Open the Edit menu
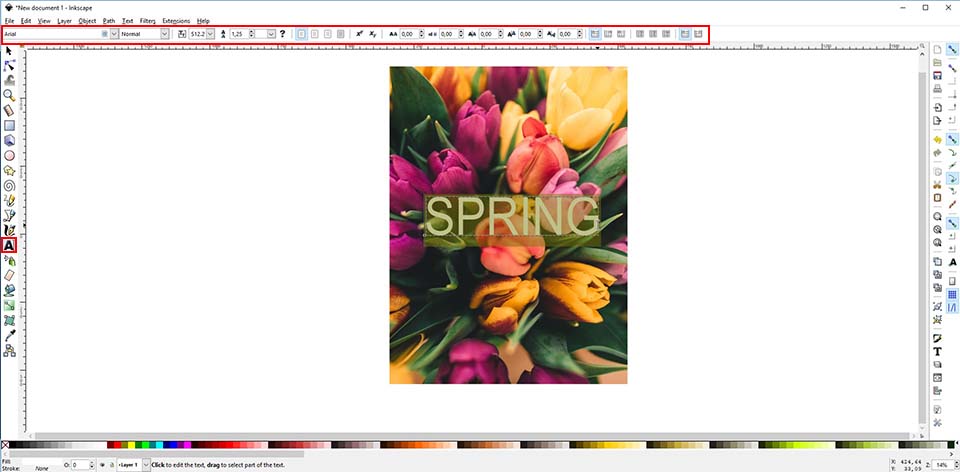The image size is (960, 472). pos(26,21)
